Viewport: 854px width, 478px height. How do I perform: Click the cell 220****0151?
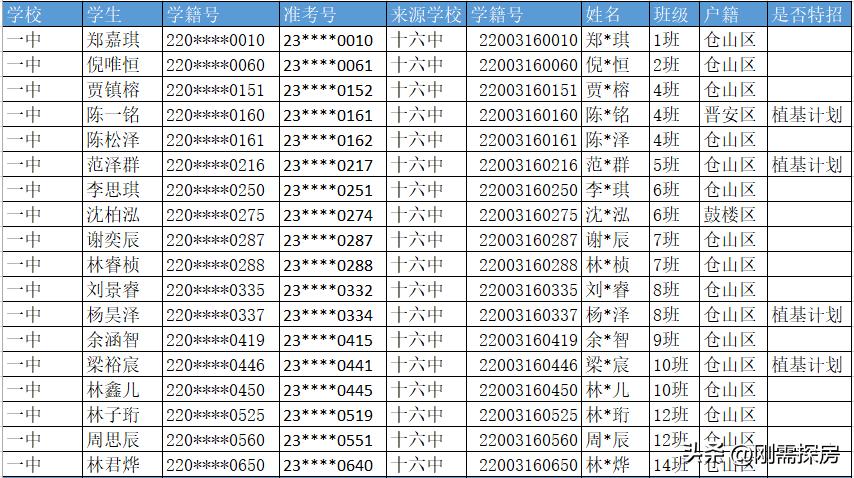coord(216,90)
